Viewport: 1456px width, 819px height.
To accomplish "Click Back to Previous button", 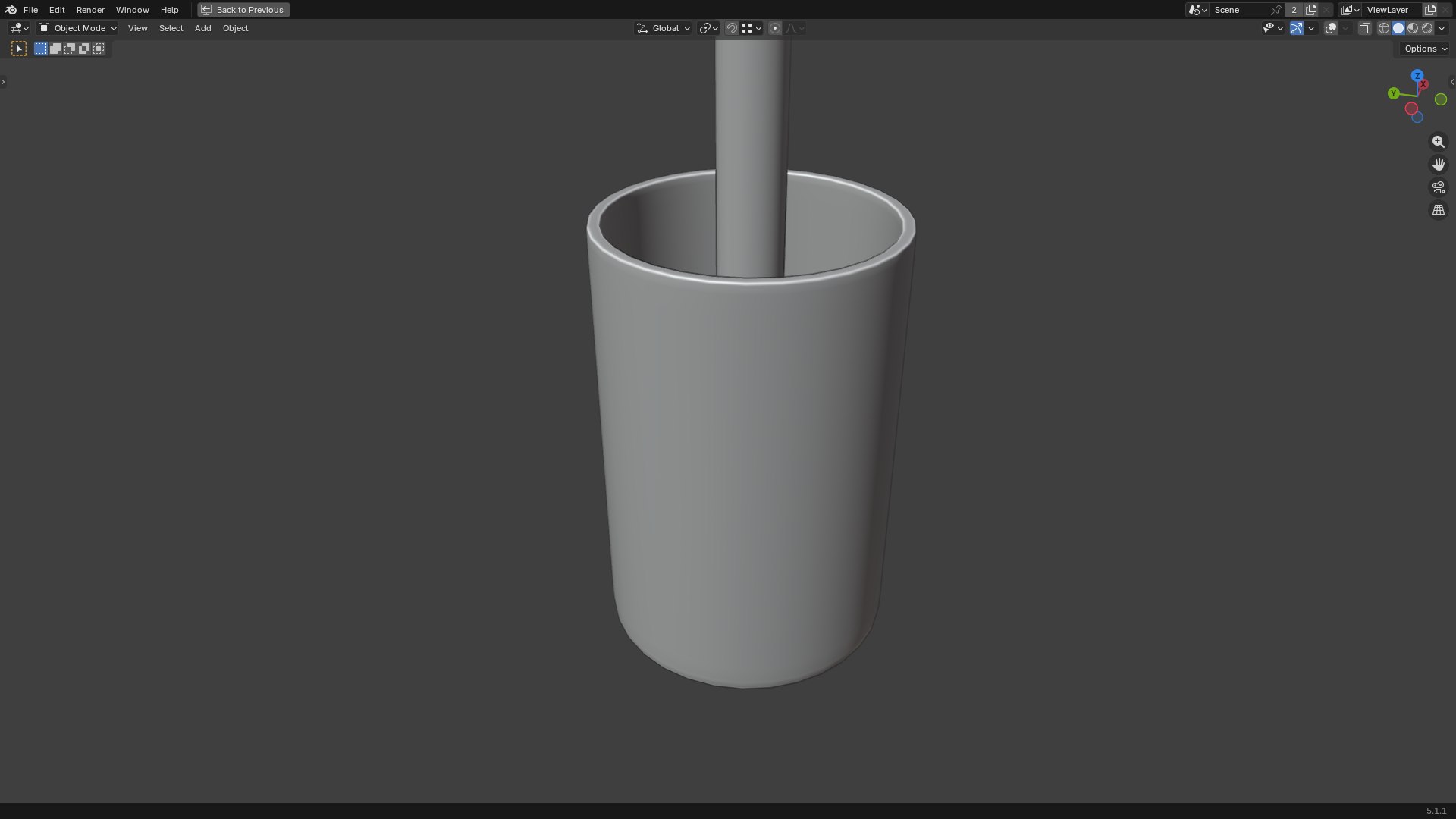I will point(243,10).
